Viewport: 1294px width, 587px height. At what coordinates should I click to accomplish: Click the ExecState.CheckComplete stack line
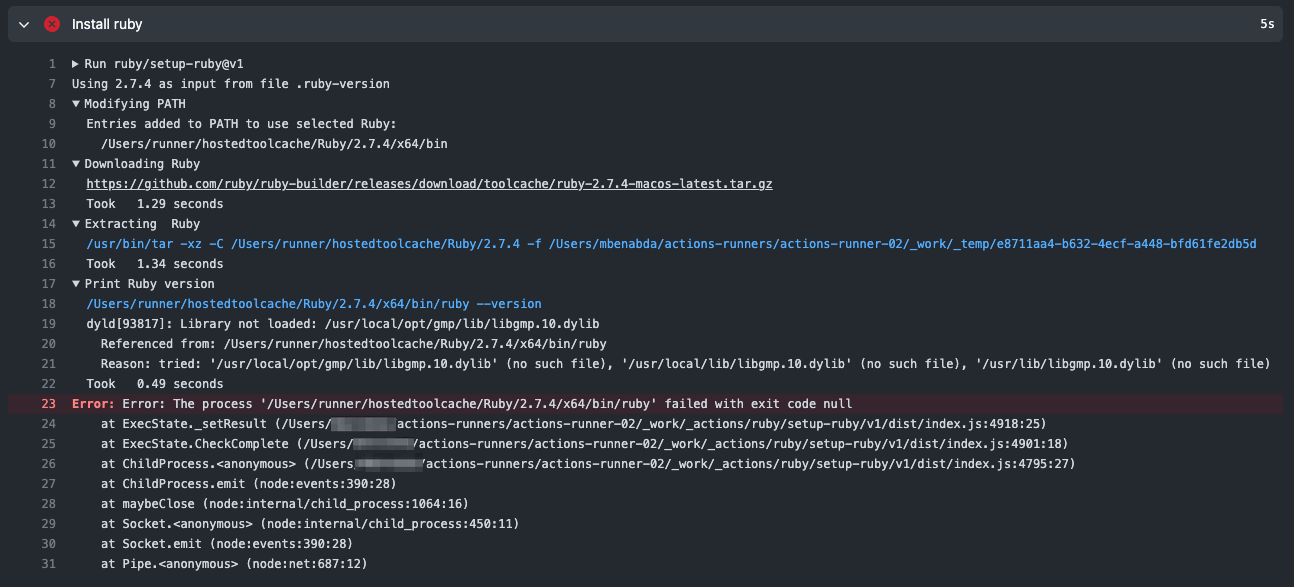pos(584,444)
